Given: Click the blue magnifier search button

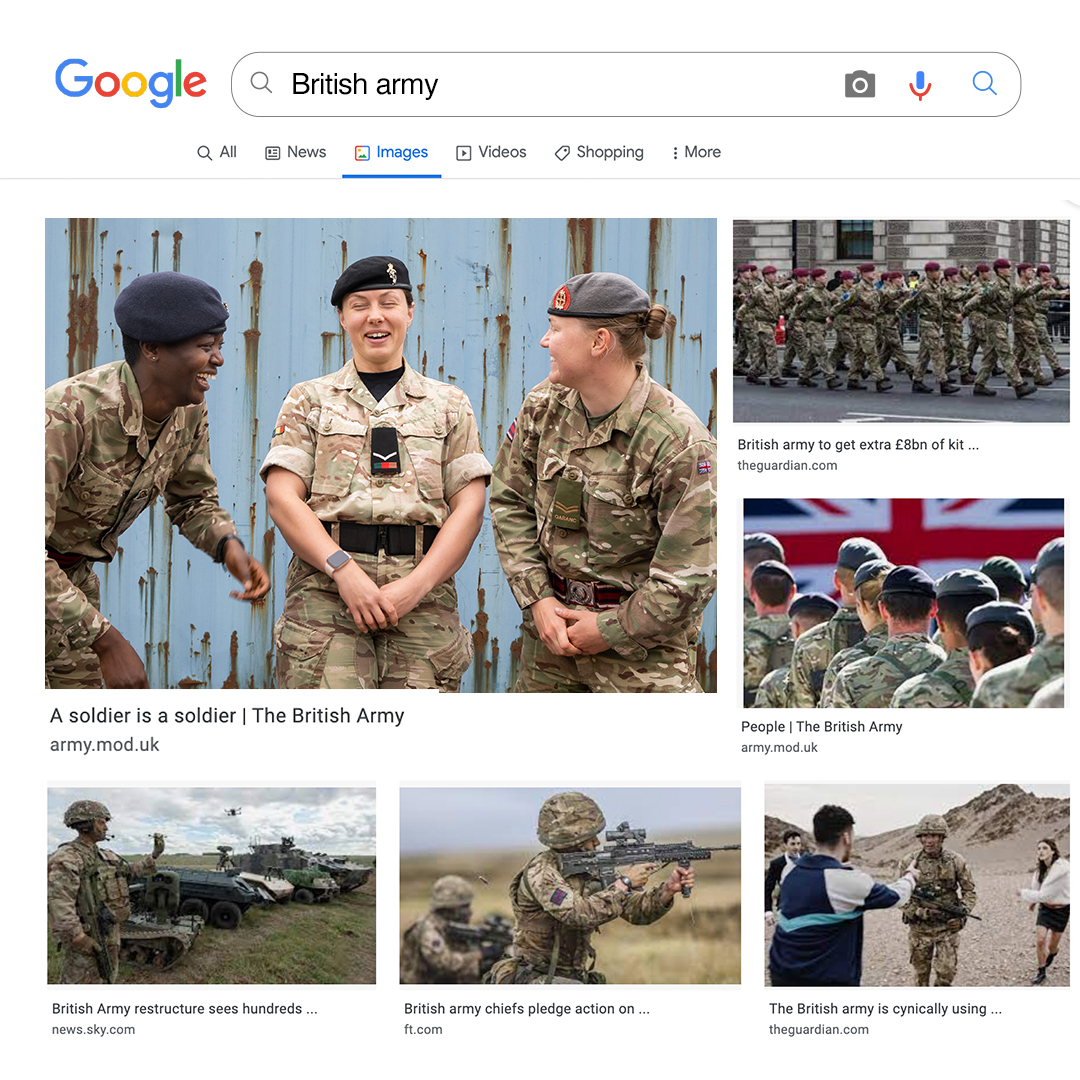Looking at the screenshot, I should 984,83.
